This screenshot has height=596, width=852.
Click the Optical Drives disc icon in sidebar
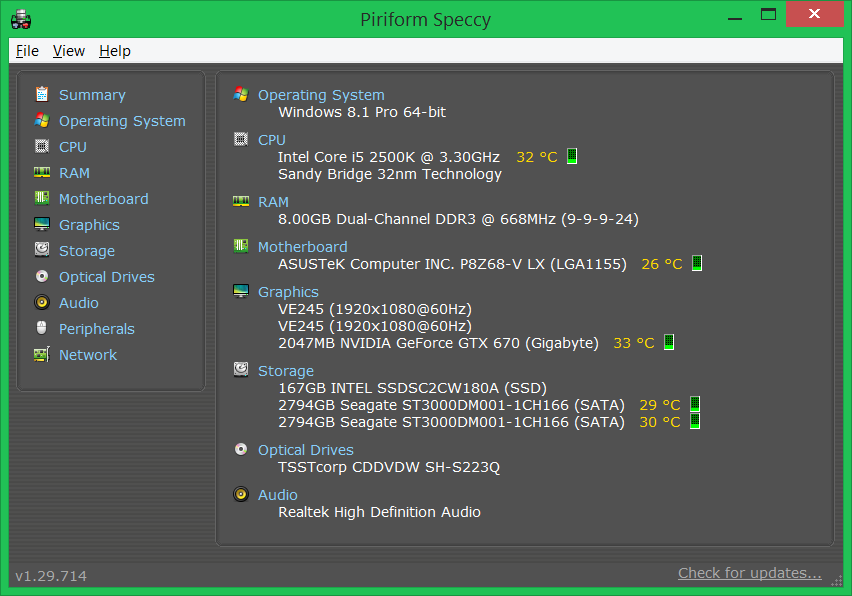[x=42, y=276]
